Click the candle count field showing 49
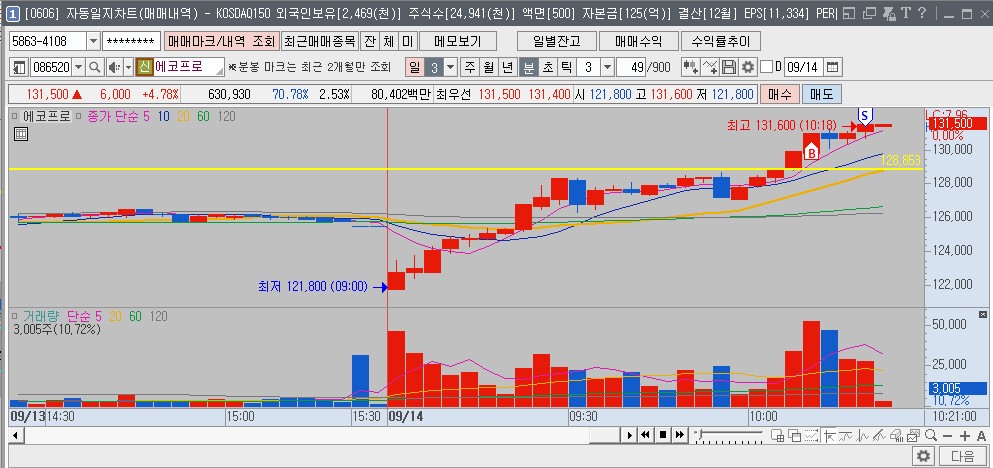Viewport: 993px width, 468px height. click(629, 67)
